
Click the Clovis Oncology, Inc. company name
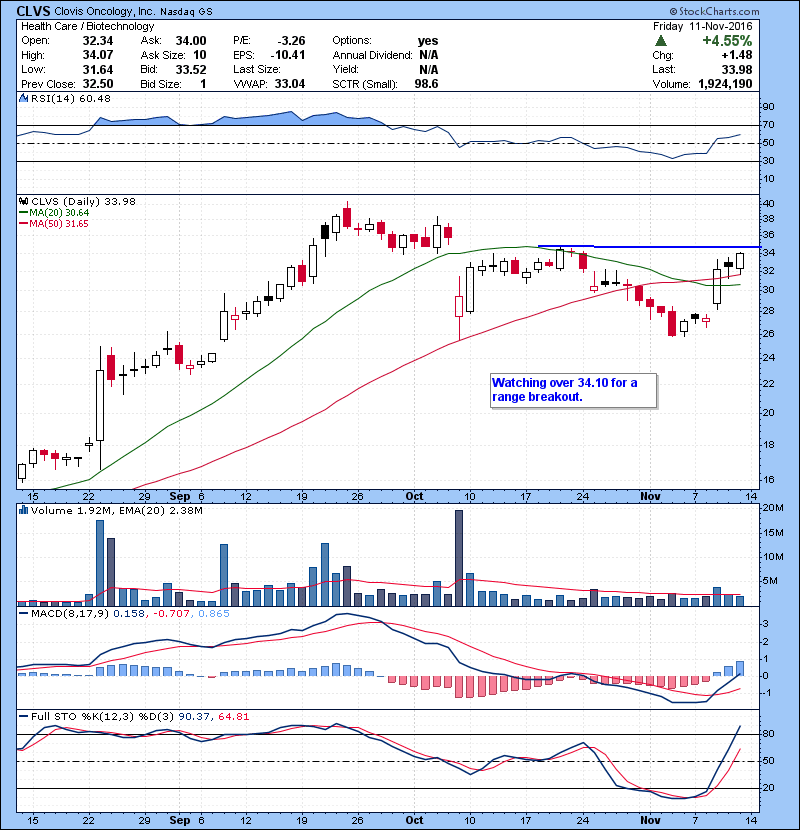click(104, 11)
